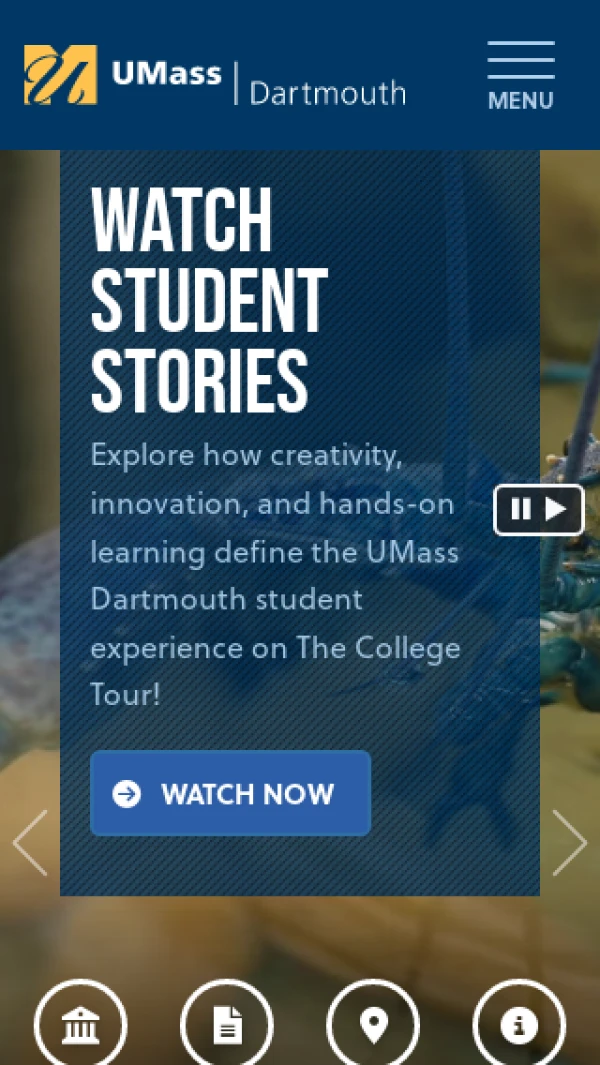Image resolution: width=600 pixels, height=1065 pixels.
Task: Tap the MENU label in header
Action: coord(520,101)
